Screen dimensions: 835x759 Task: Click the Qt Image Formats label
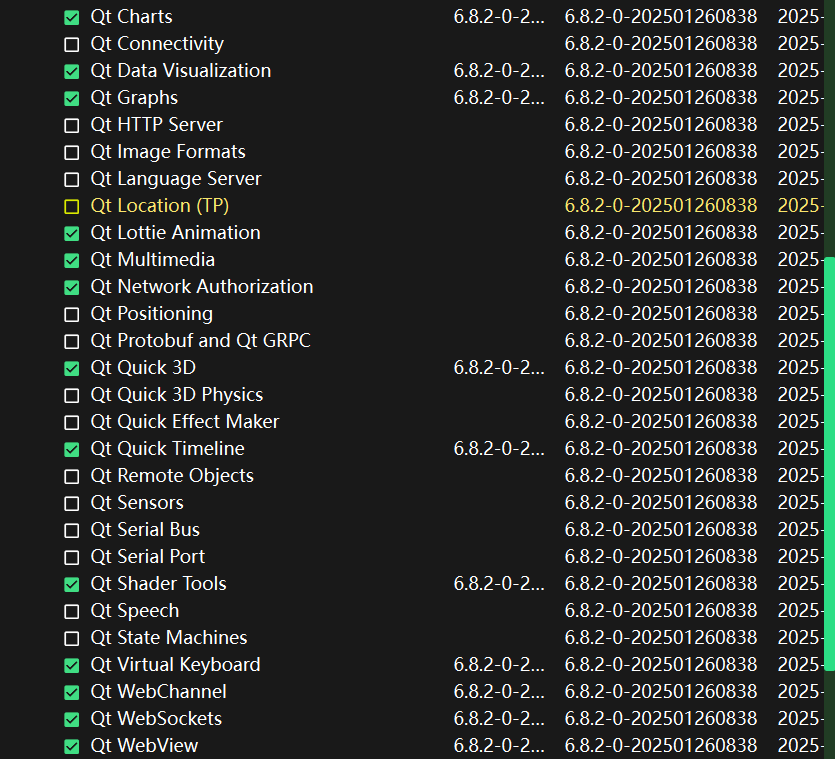[x=168, y=152]
